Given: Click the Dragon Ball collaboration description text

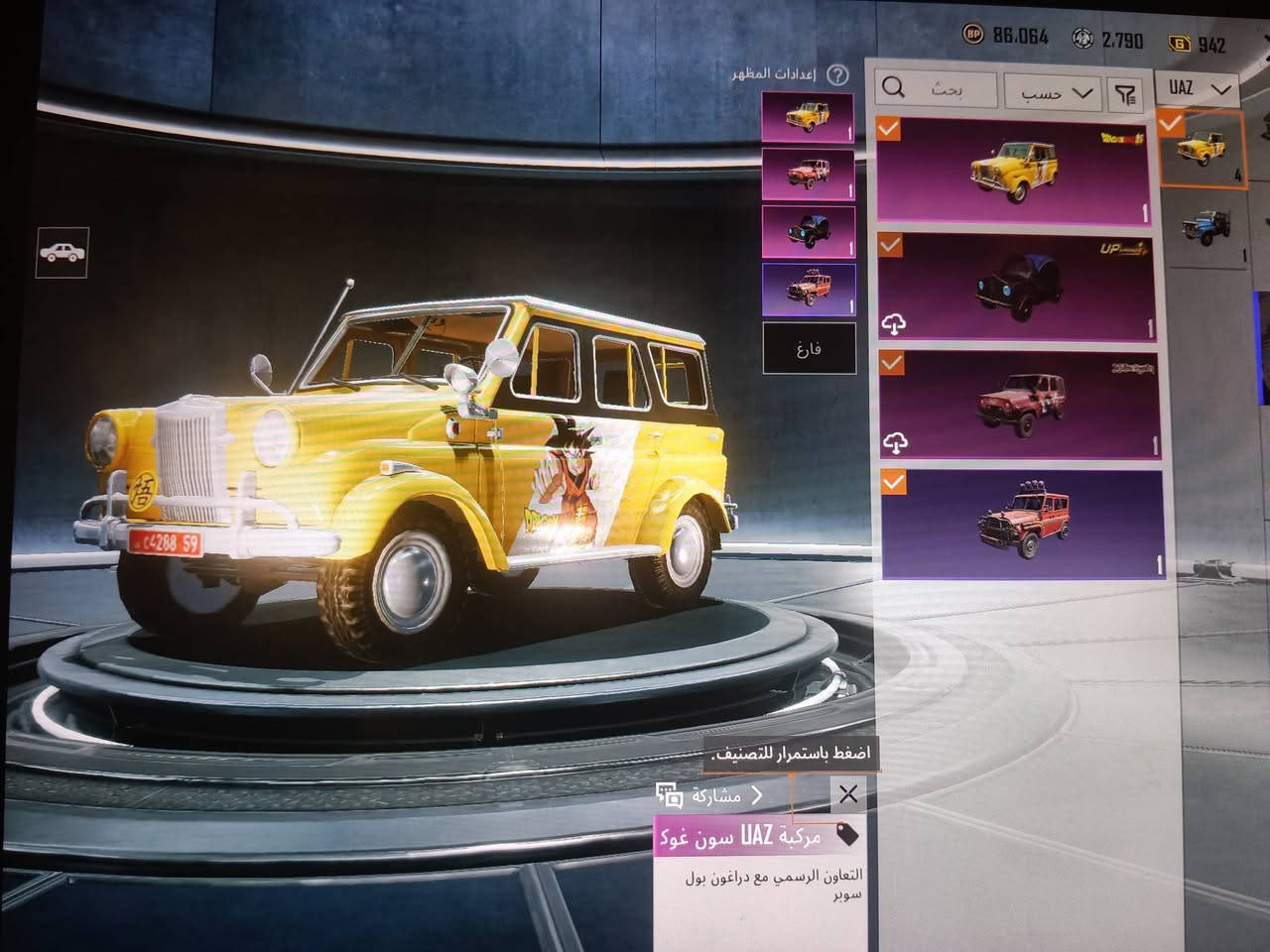Looking at the screenshot, I should click(774, 884).
